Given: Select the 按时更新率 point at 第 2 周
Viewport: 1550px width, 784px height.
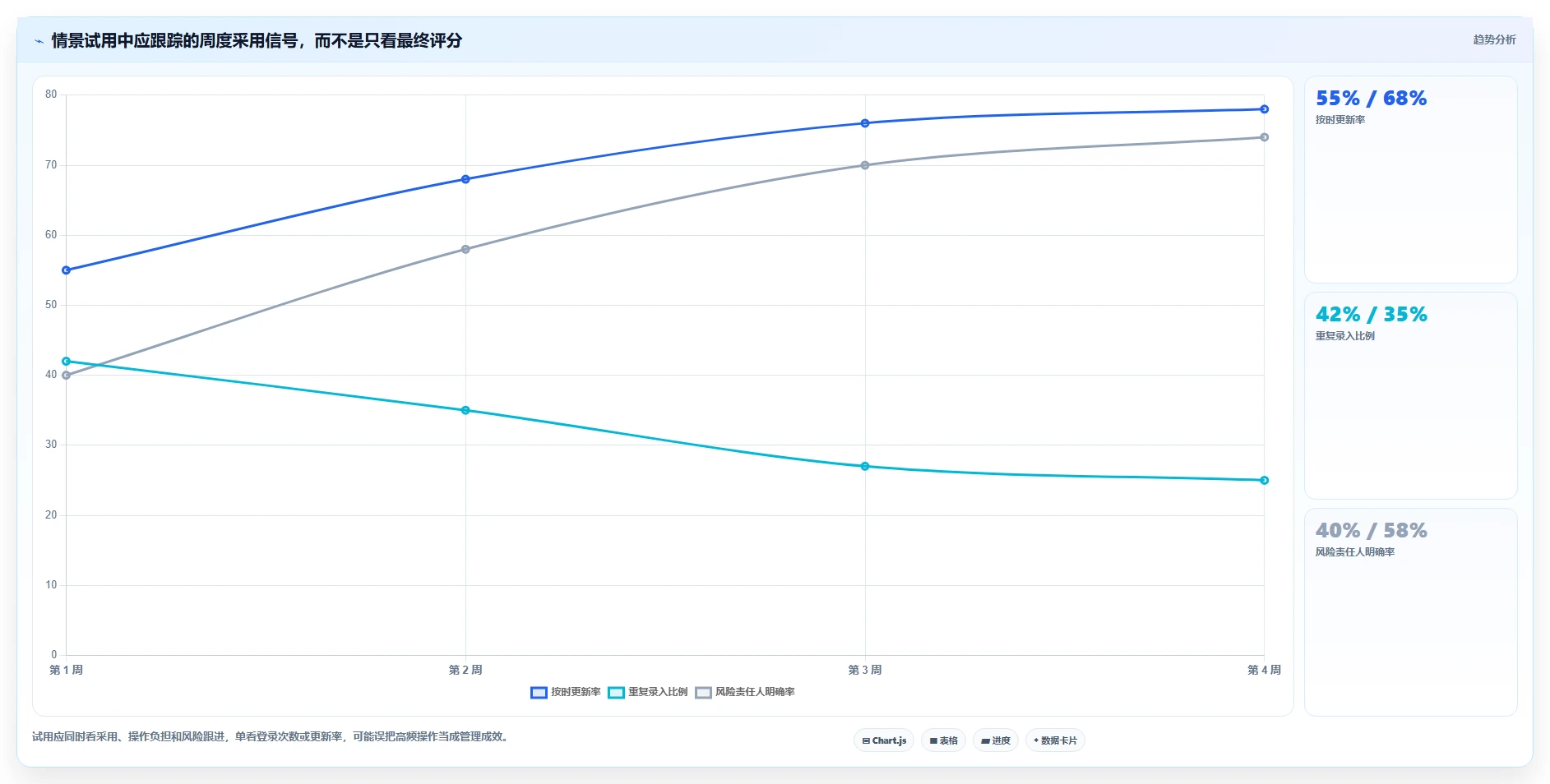Looking at the screenshot, I should pyautogui.click(x=465, y=179).
